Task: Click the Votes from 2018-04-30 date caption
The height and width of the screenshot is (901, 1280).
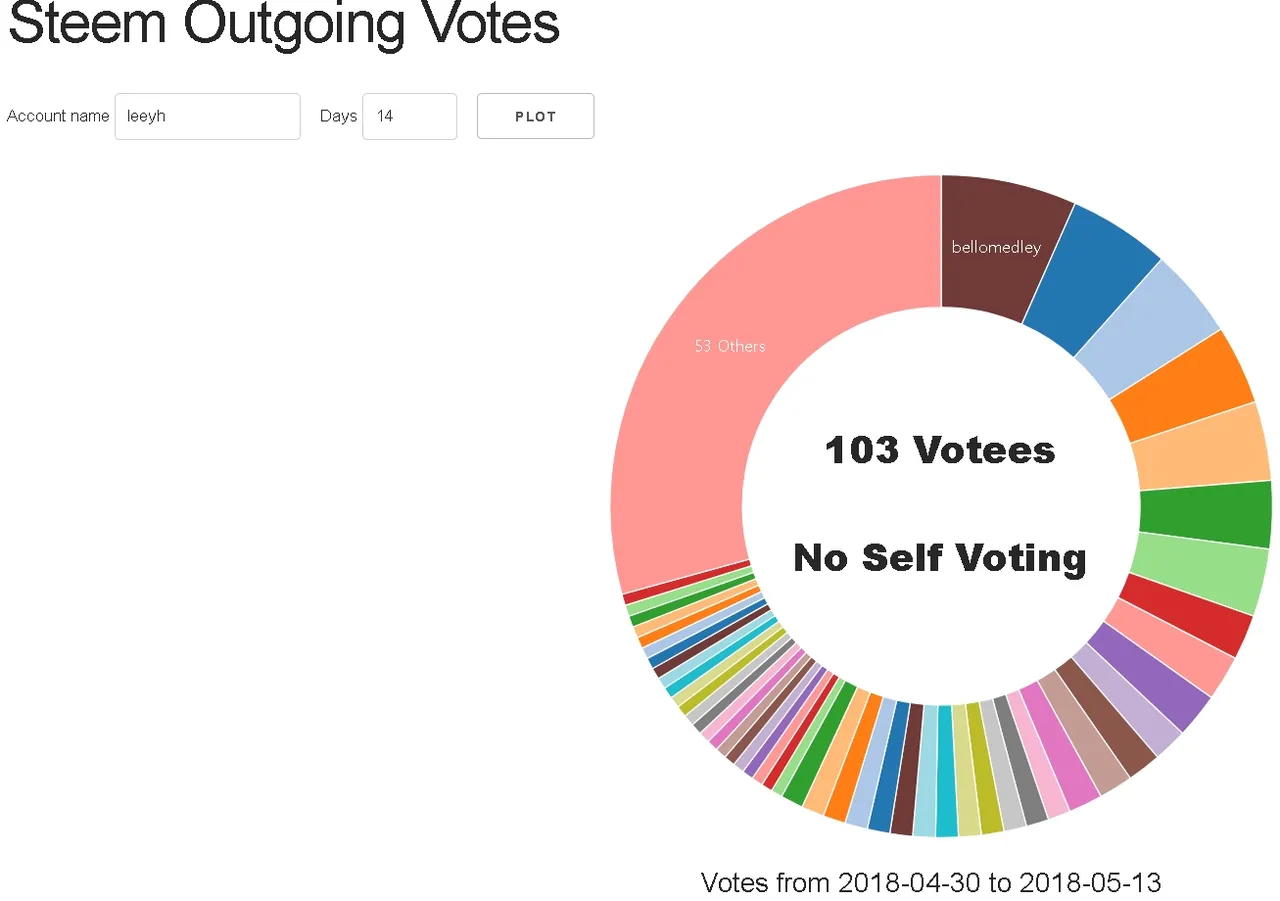Action: click(931, 882)
